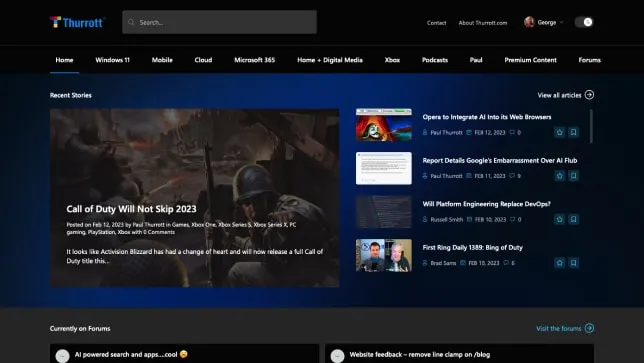Open the Paul nav item
644x363 pixels.
pos(476,60)
